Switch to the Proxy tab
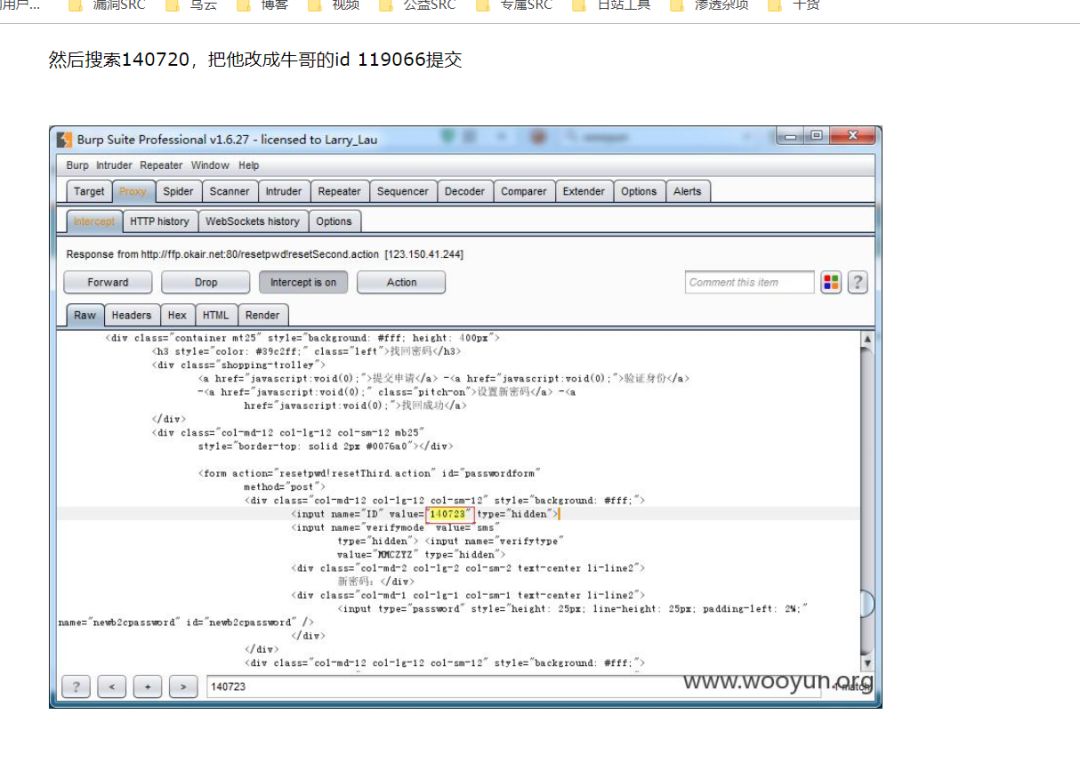This screenshot has height=763, width=1080. [x=132, y=191]
